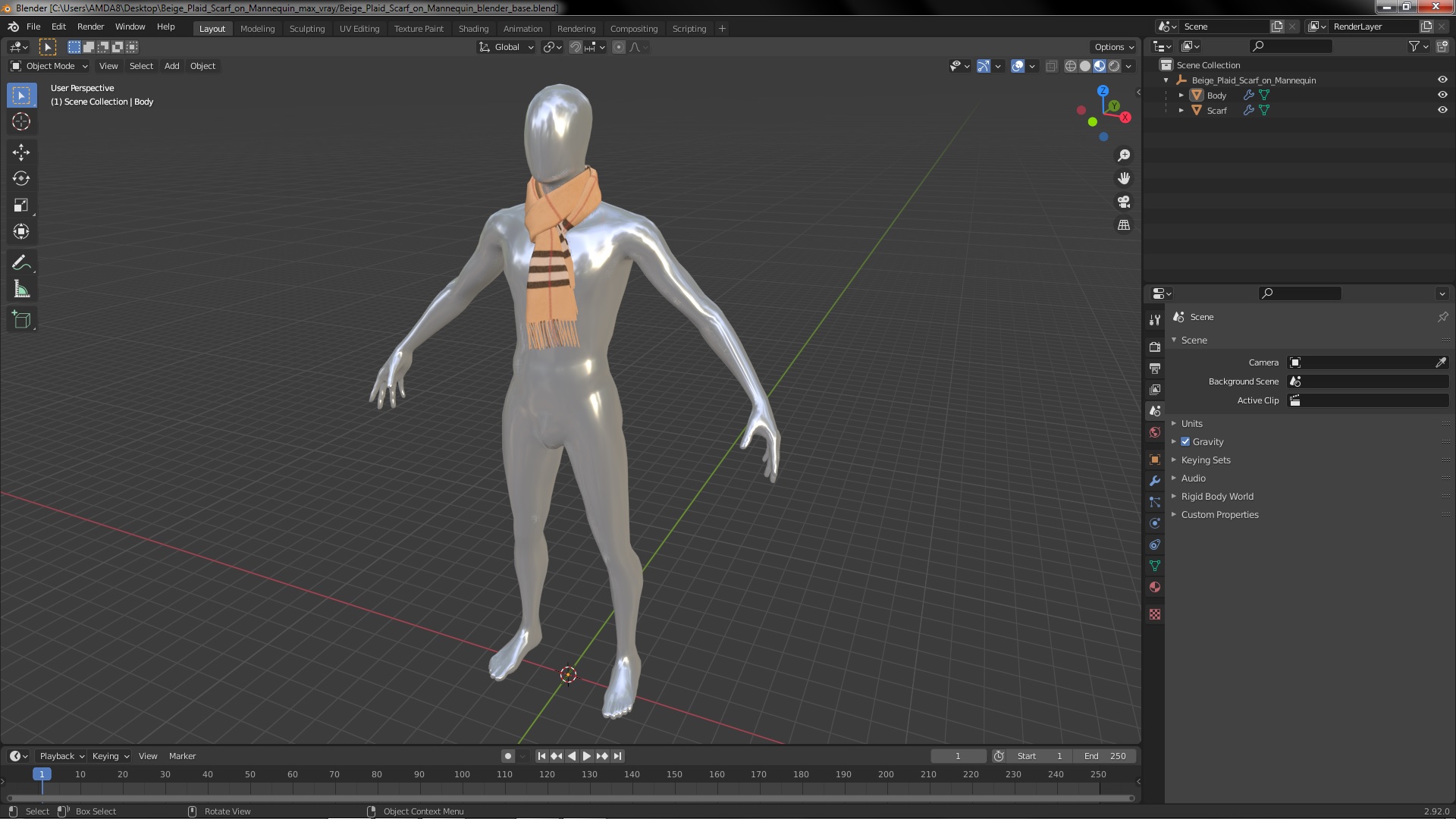Hide the Body object in outliner
1456x819 pixels.
(1442, 95)
